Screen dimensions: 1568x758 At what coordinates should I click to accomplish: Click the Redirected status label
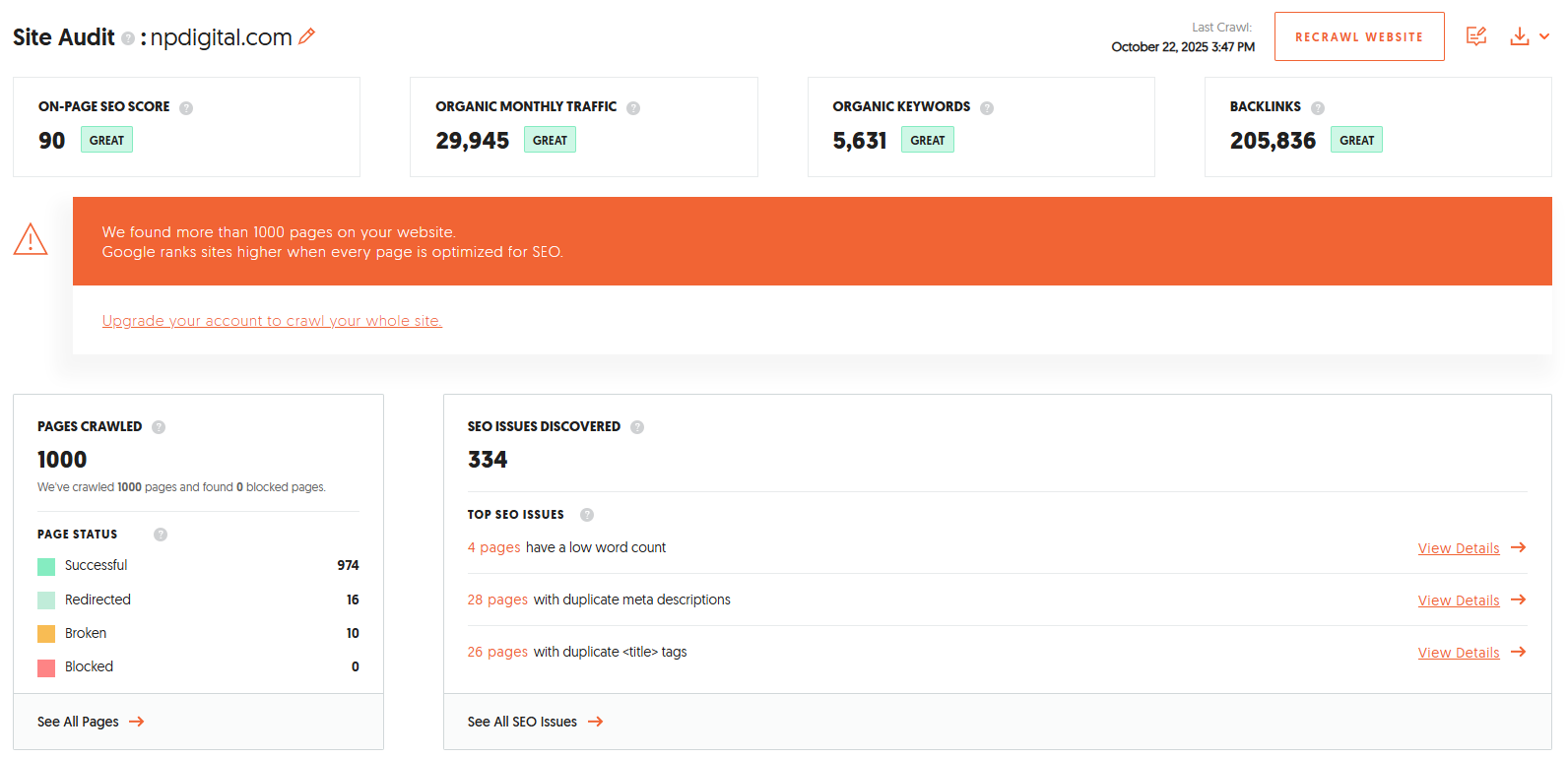[x=98, y=600]
